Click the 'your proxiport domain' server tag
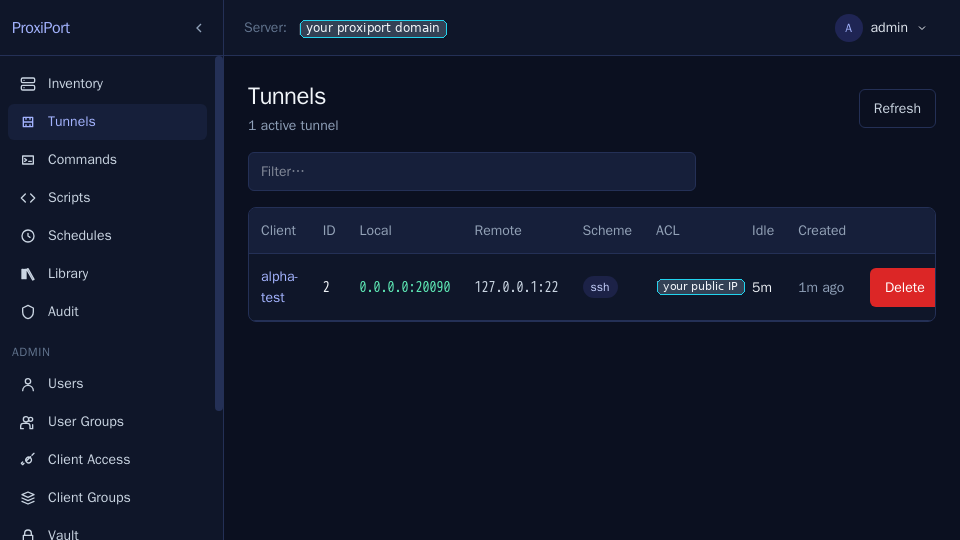Viewport: 960px width, 540px height. pos(373,28)
